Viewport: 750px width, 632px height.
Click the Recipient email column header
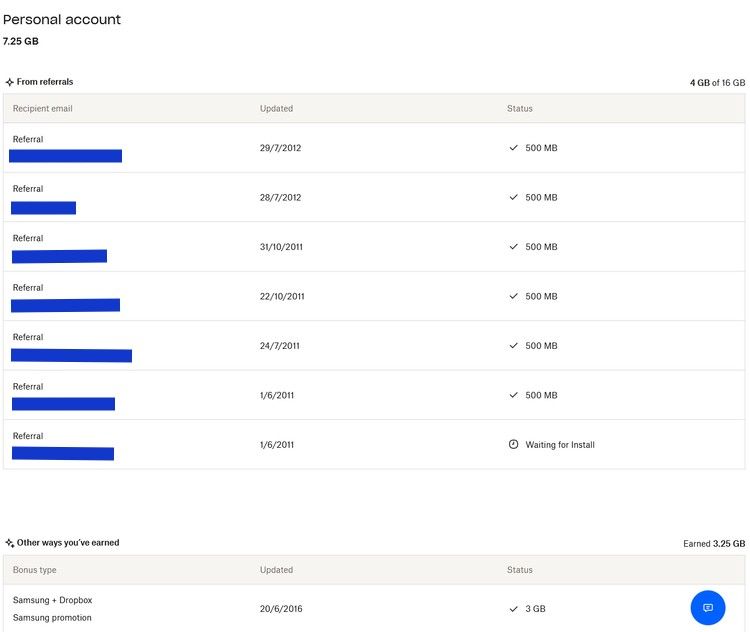(42, 108)
